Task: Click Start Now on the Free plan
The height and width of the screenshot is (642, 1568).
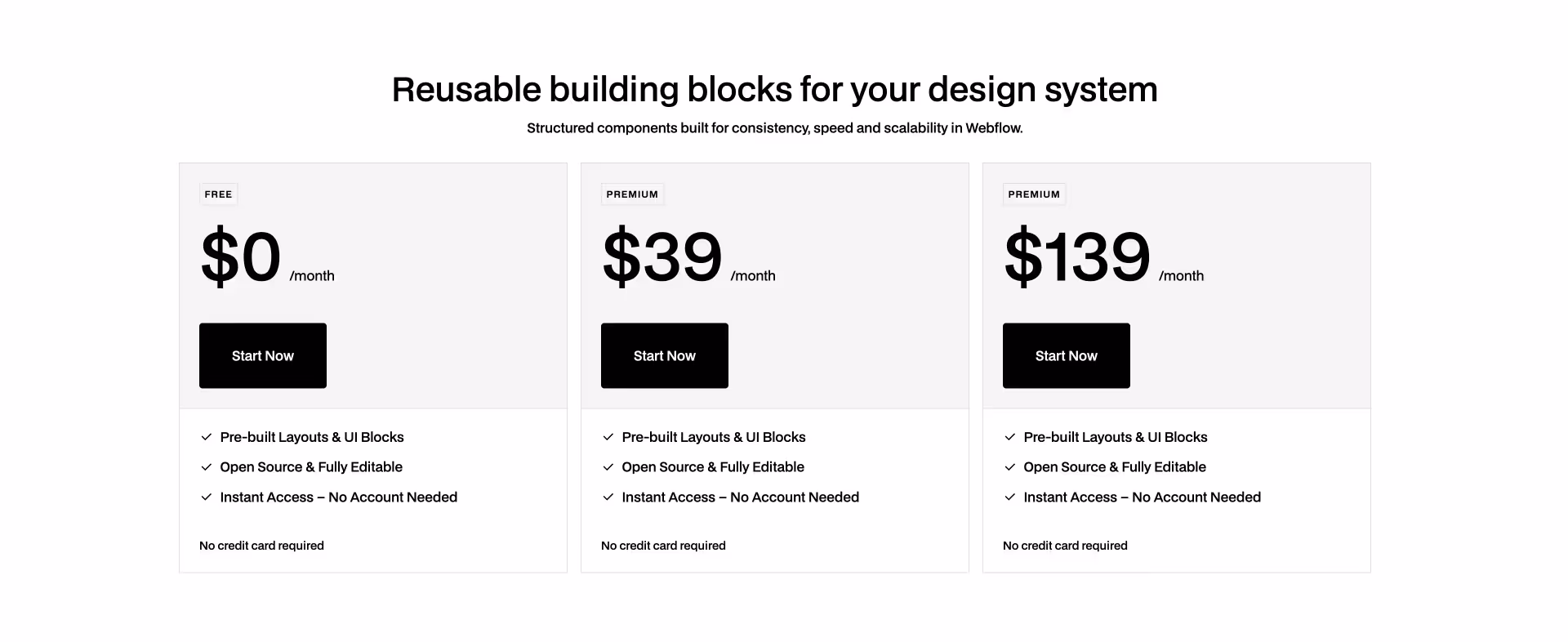Action: coord(262,355)
